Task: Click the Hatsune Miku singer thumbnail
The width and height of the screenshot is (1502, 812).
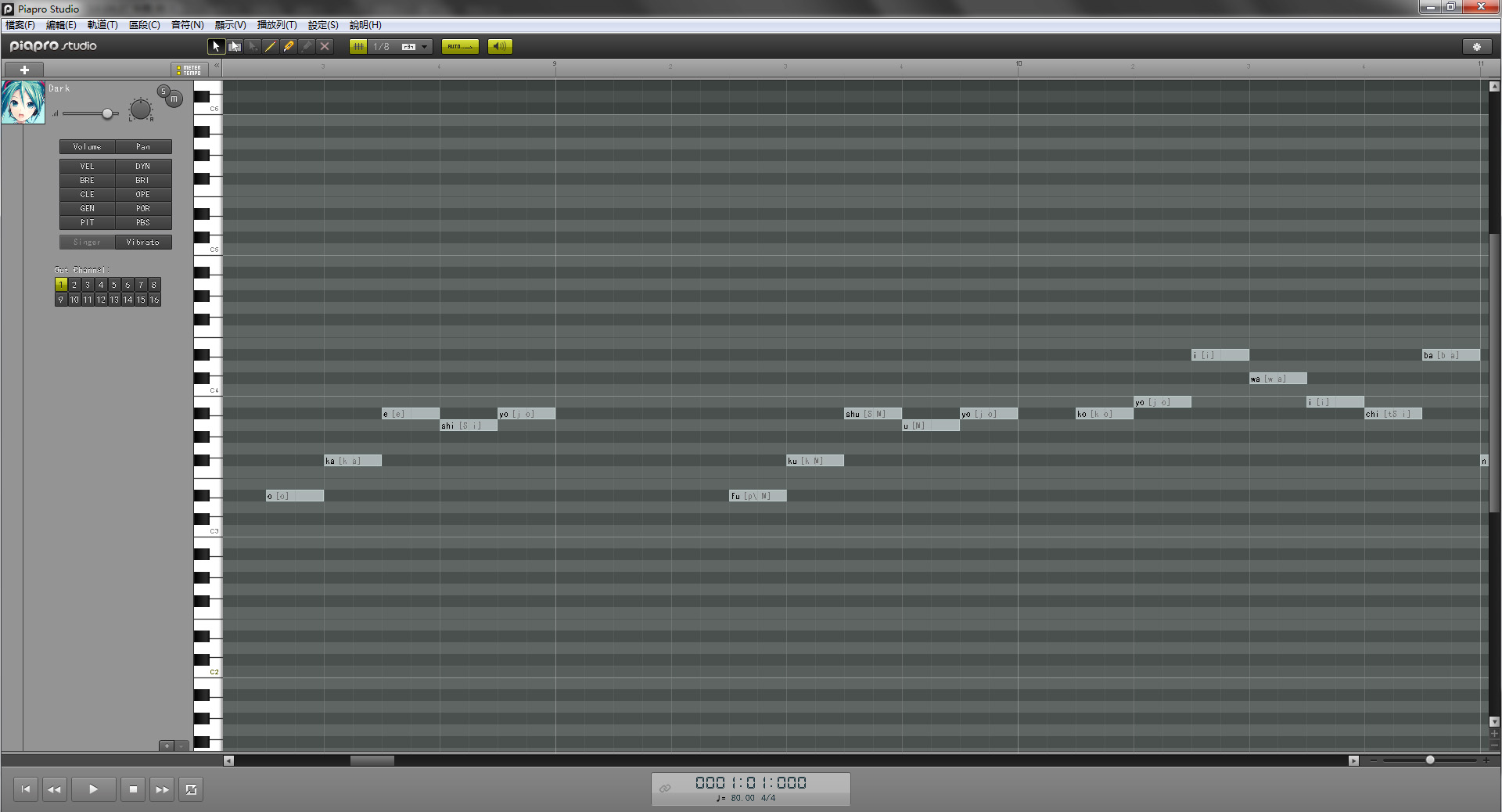Action: [23, 102]
